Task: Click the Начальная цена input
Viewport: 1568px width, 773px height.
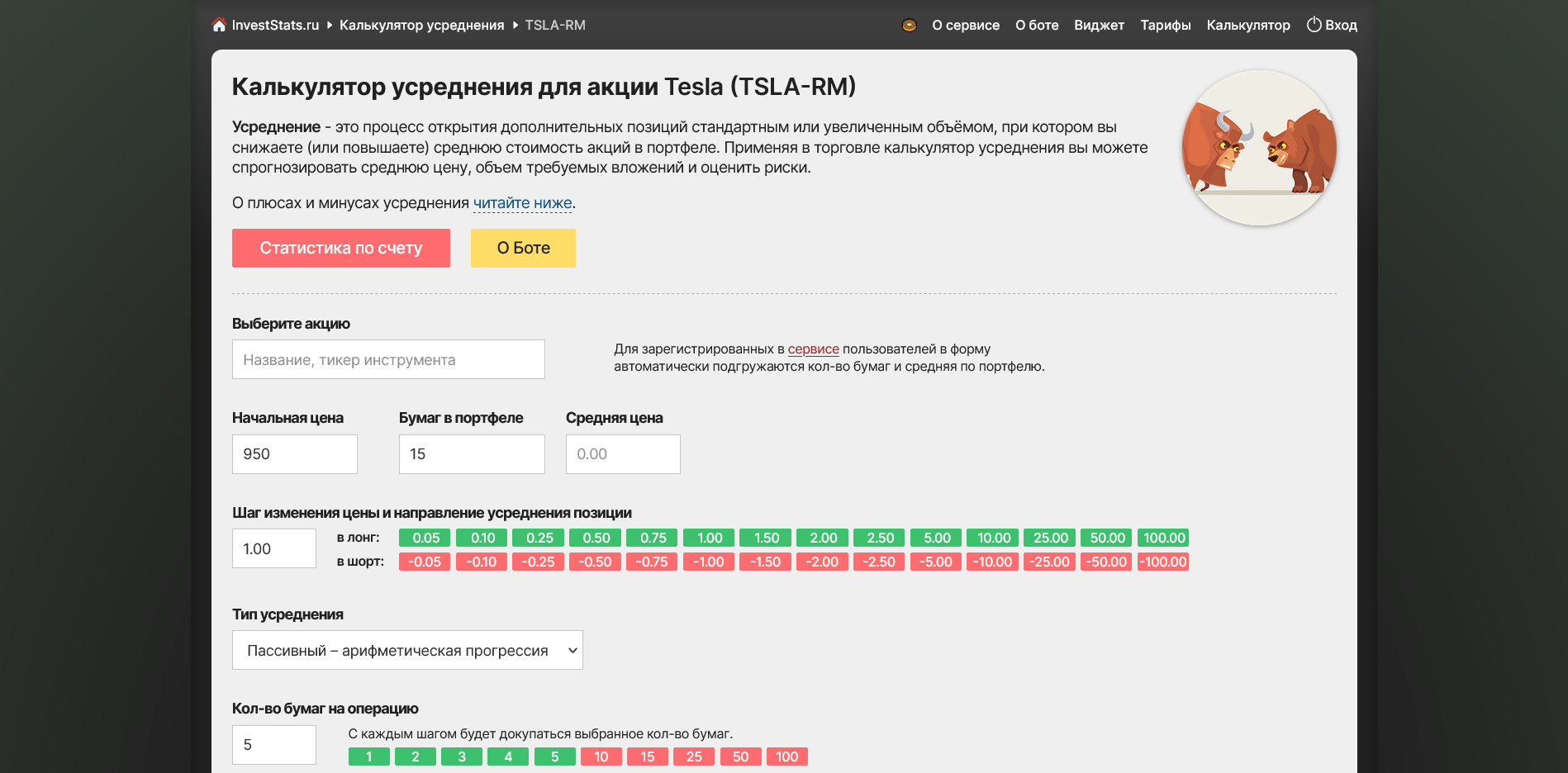Action: tap(295, 454)
